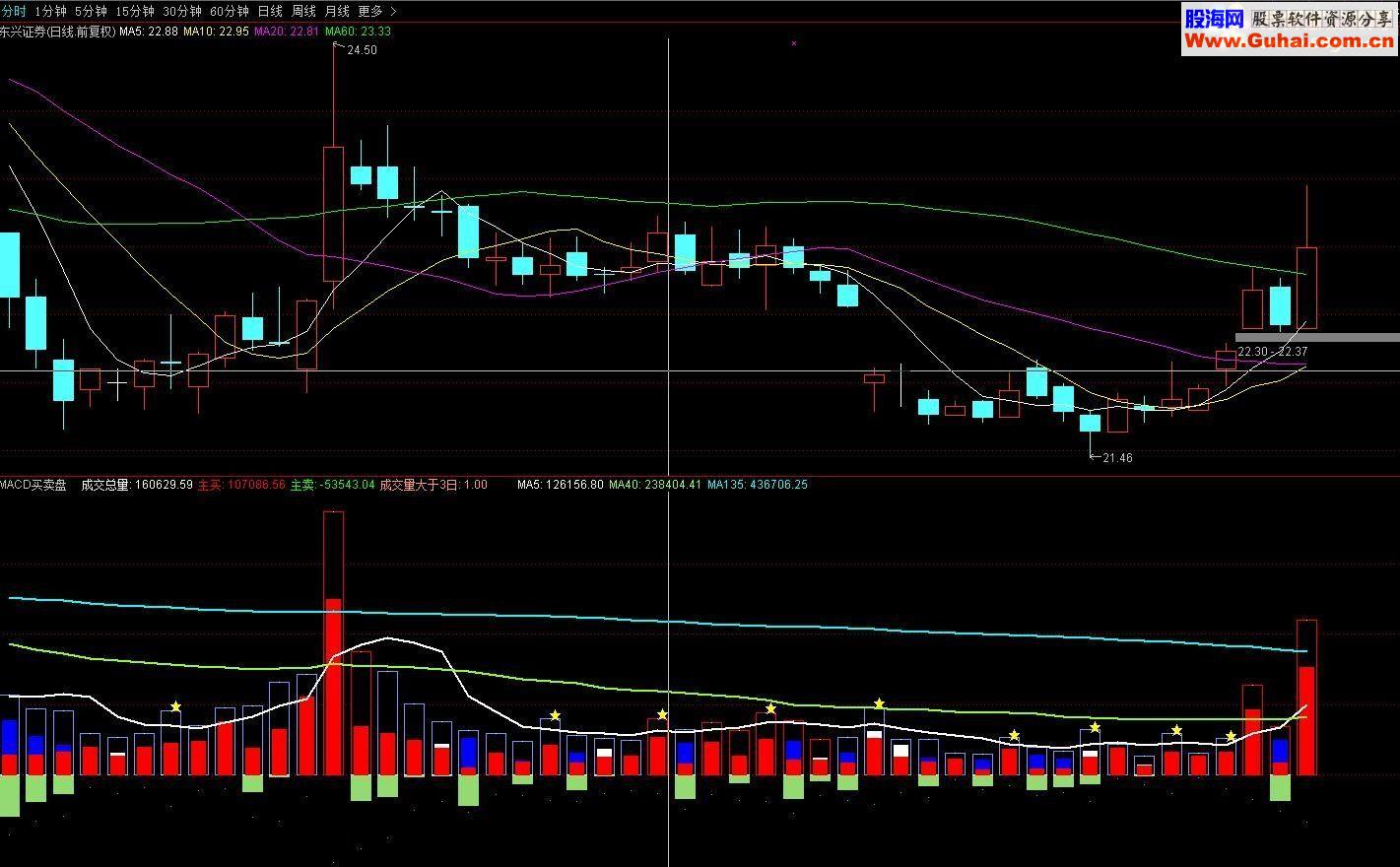Click the 22.30 - 22.37 gap price label
Image resolution: width=1400 pixels, height=867 pixels.
(x=1273, y=352)
